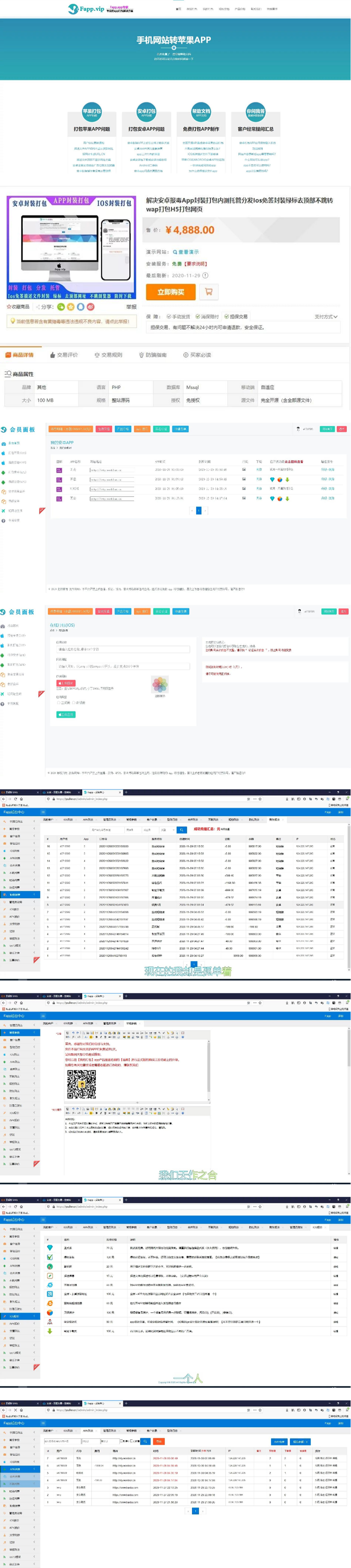Click the 举报 report link

[x=131, y=307]
